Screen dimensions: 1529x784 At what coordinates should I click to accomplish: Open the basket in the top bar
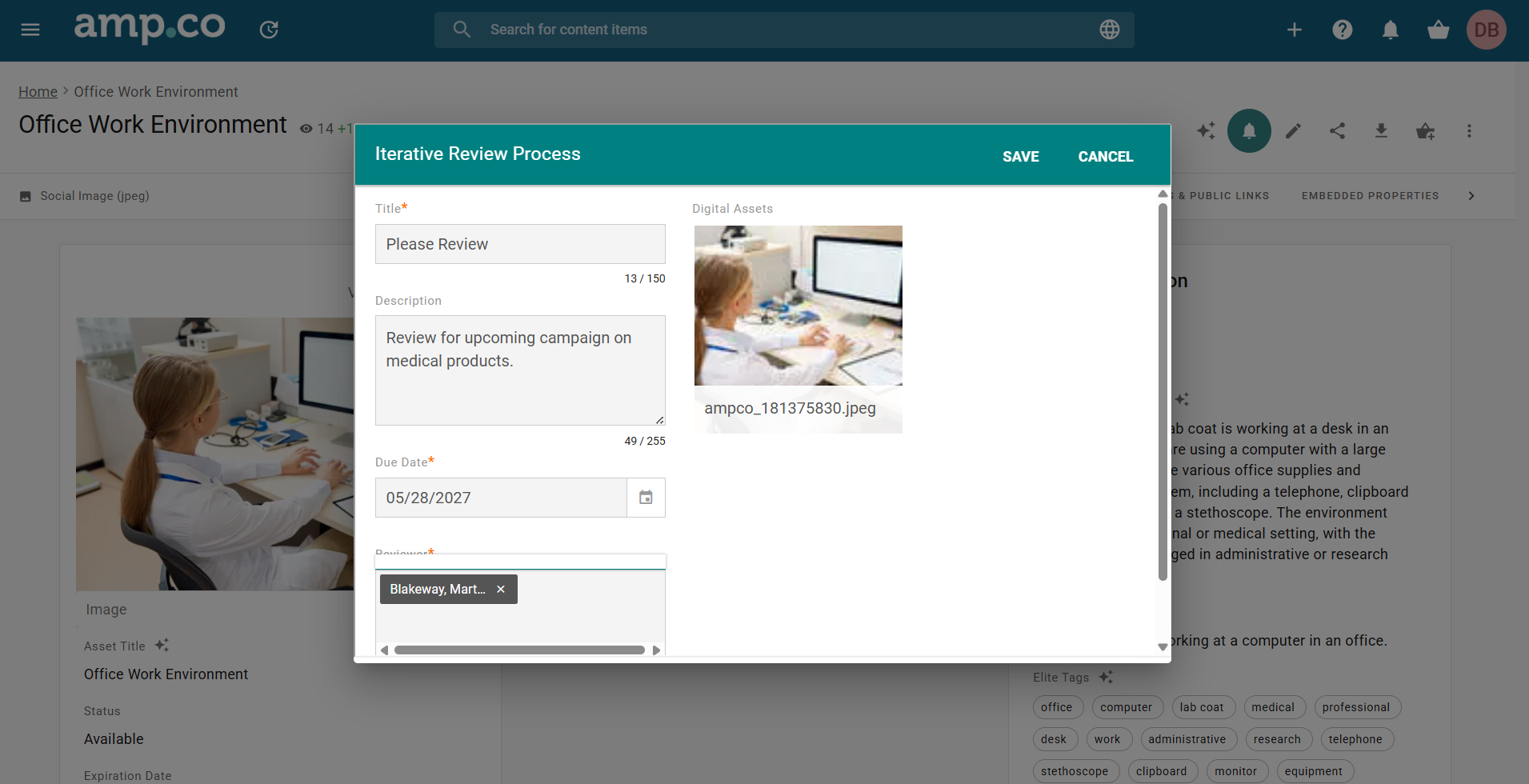coord(1439,30)
